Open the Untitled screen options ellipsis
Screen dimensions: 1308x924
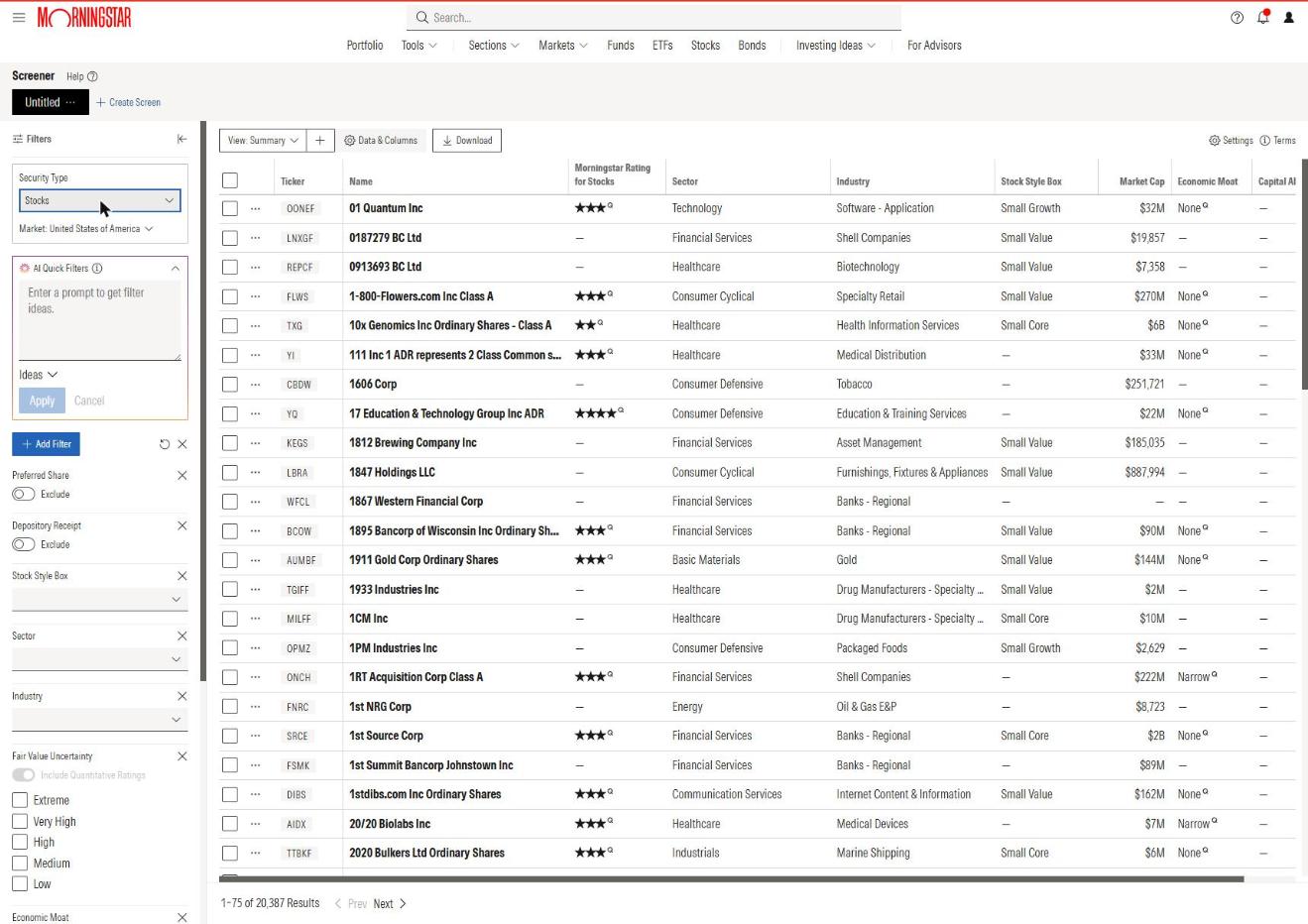70,102
